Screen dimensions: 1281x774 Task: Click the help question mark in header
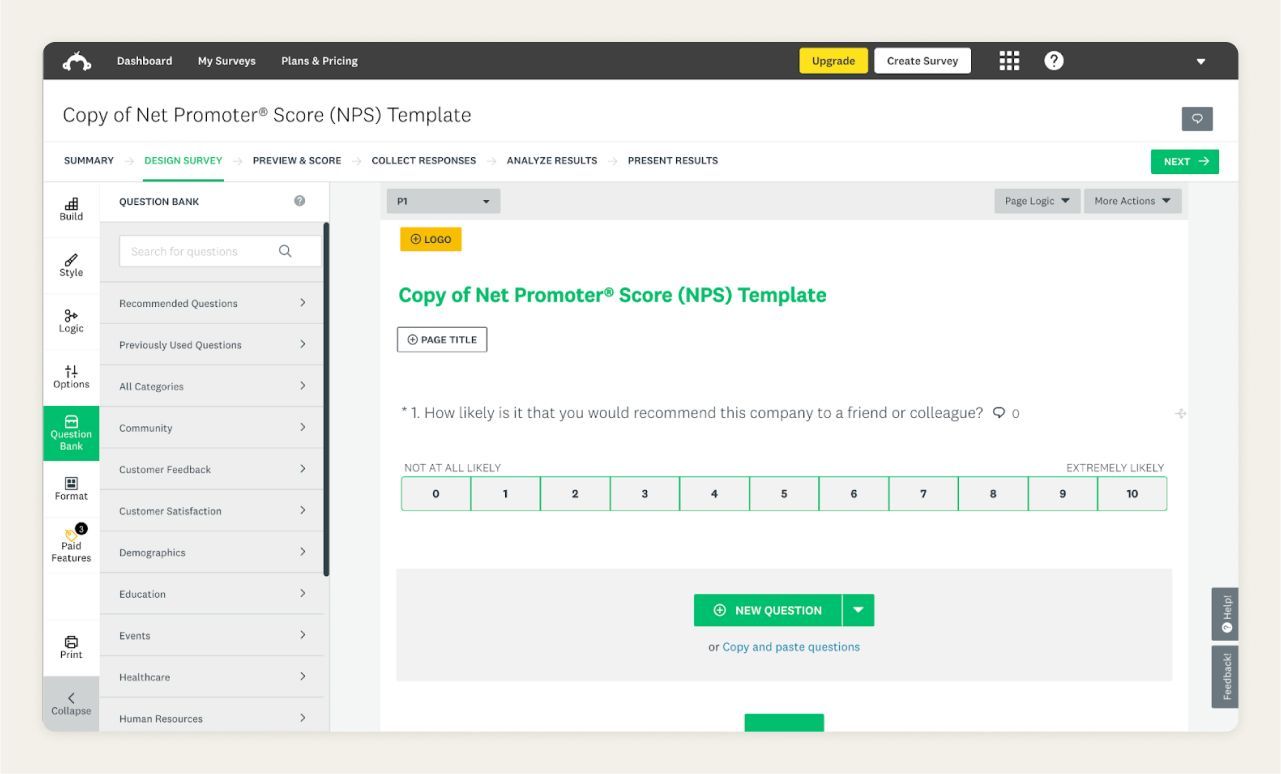1053,61
